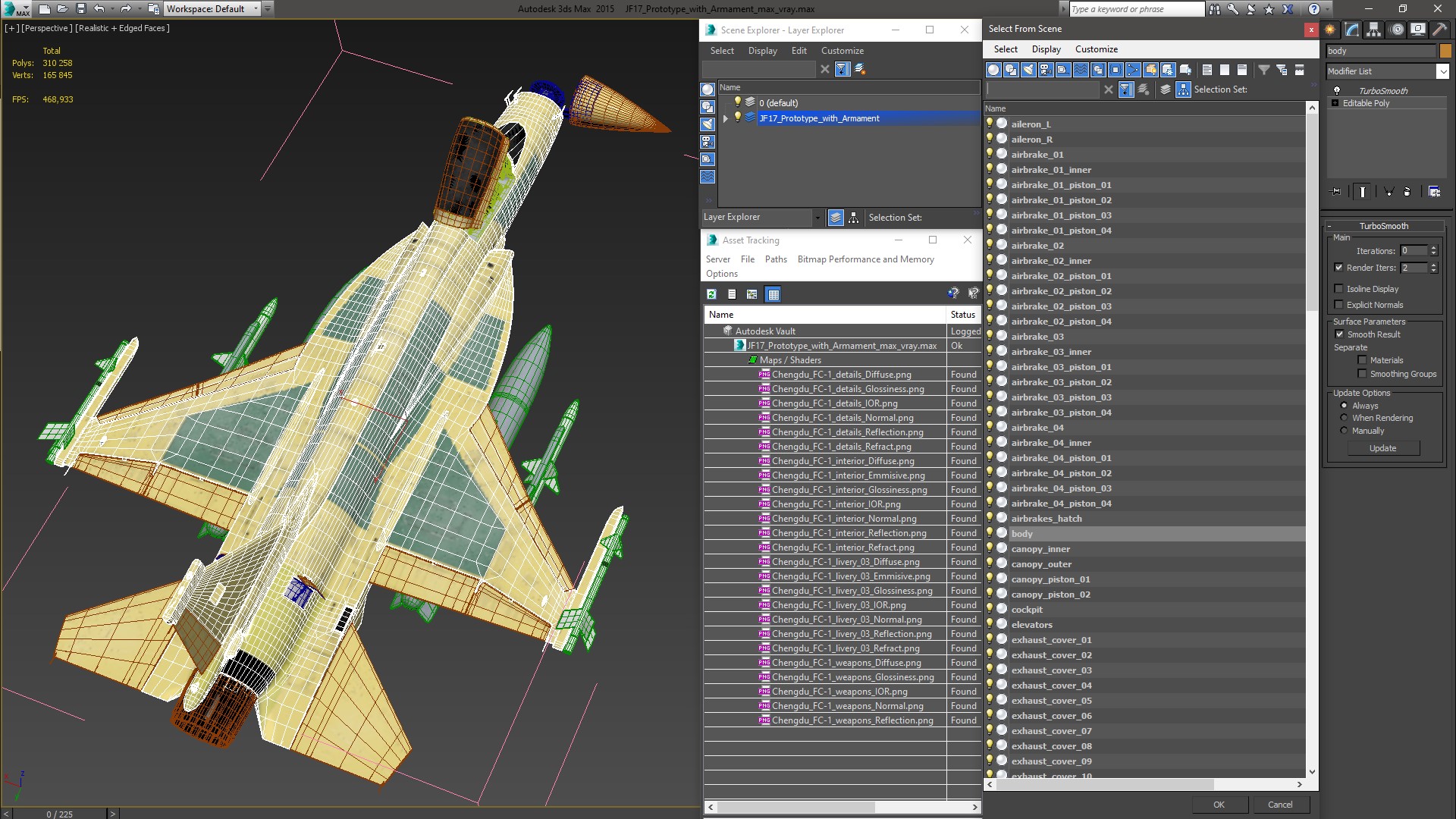Open Bitmap Performance and Memory menu
The width and height of the screenshot is (1456, 819).
(865, 259)
